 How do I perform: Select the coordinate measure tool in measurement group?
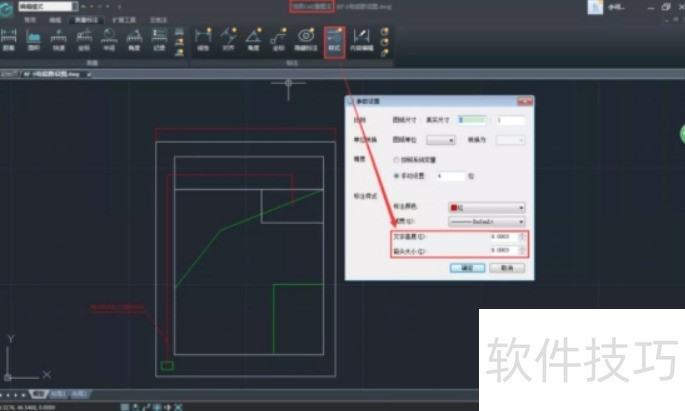(84, 39)
